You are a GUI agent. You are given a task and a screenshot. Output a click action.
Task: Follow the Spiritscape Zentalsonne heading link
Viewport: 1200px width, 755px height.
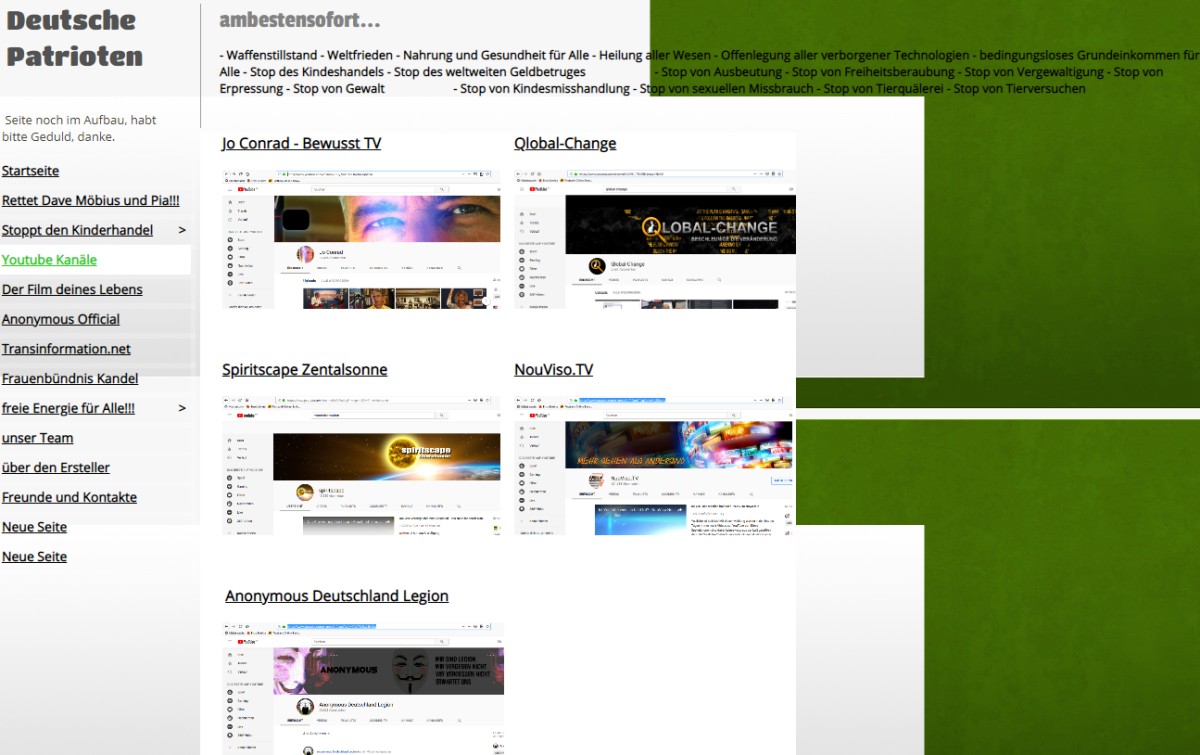tap(304, 370)
